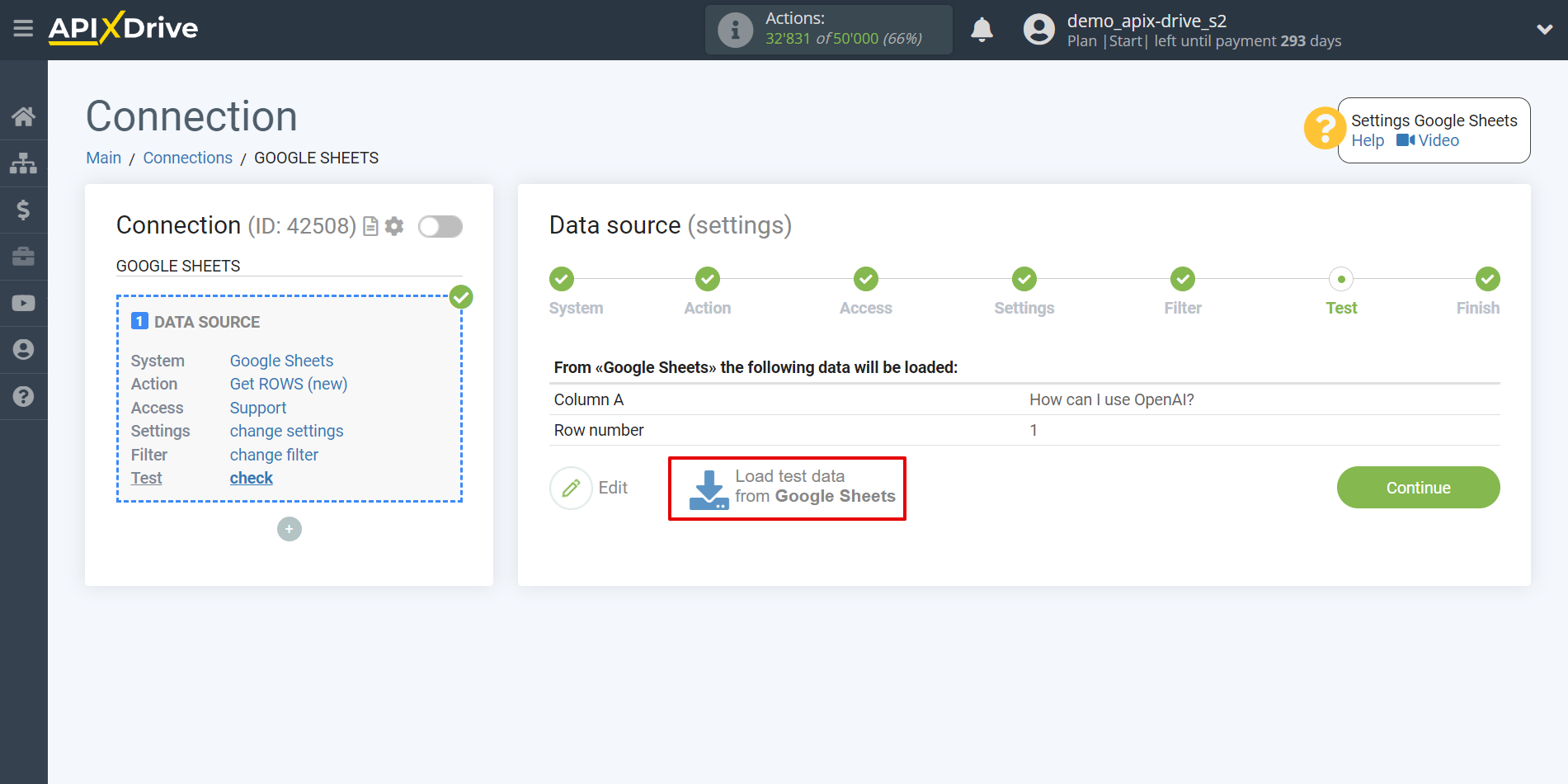Open connection settings gear icon
This screenshot has width=1568, height=784.
point(394,226)
